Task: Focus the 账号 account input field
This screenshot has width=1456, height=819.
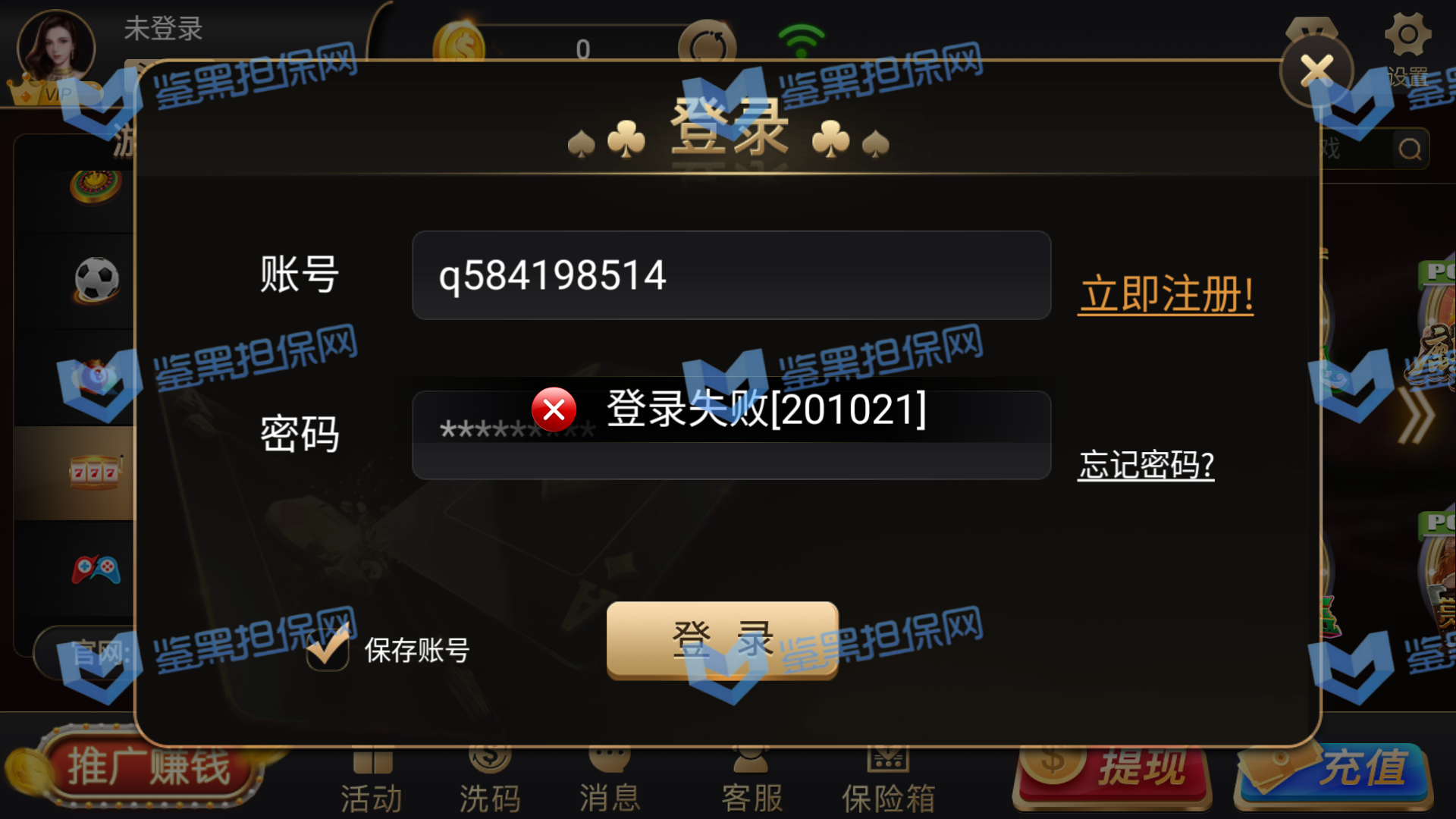Action: point(731,275)
